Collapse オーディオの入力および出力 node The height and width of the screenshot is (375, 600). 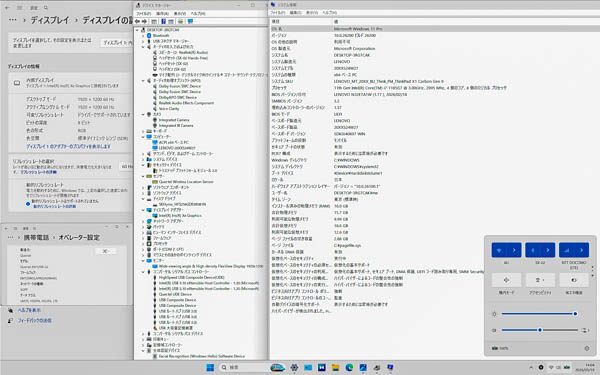click(143, 47)
